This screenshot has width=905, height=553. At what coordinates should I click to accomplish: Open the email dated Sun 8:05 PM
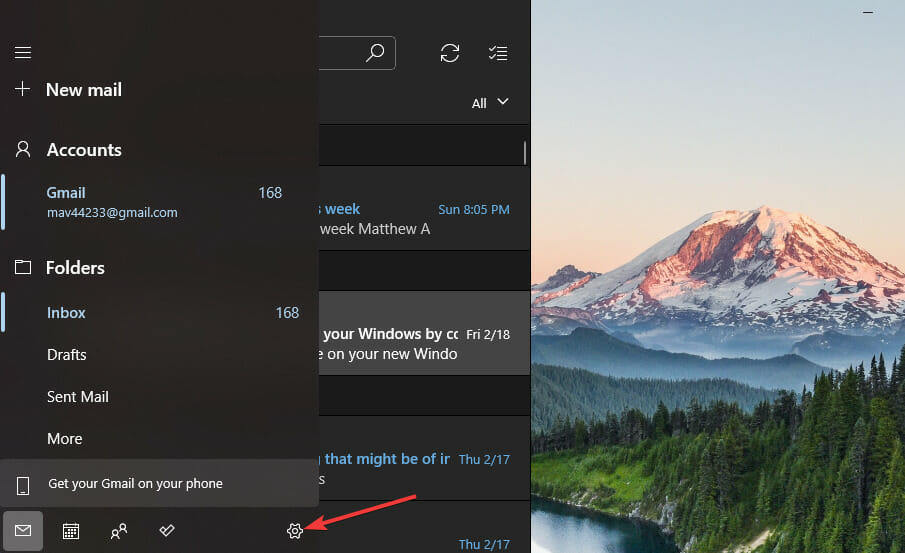click(424, 208)
